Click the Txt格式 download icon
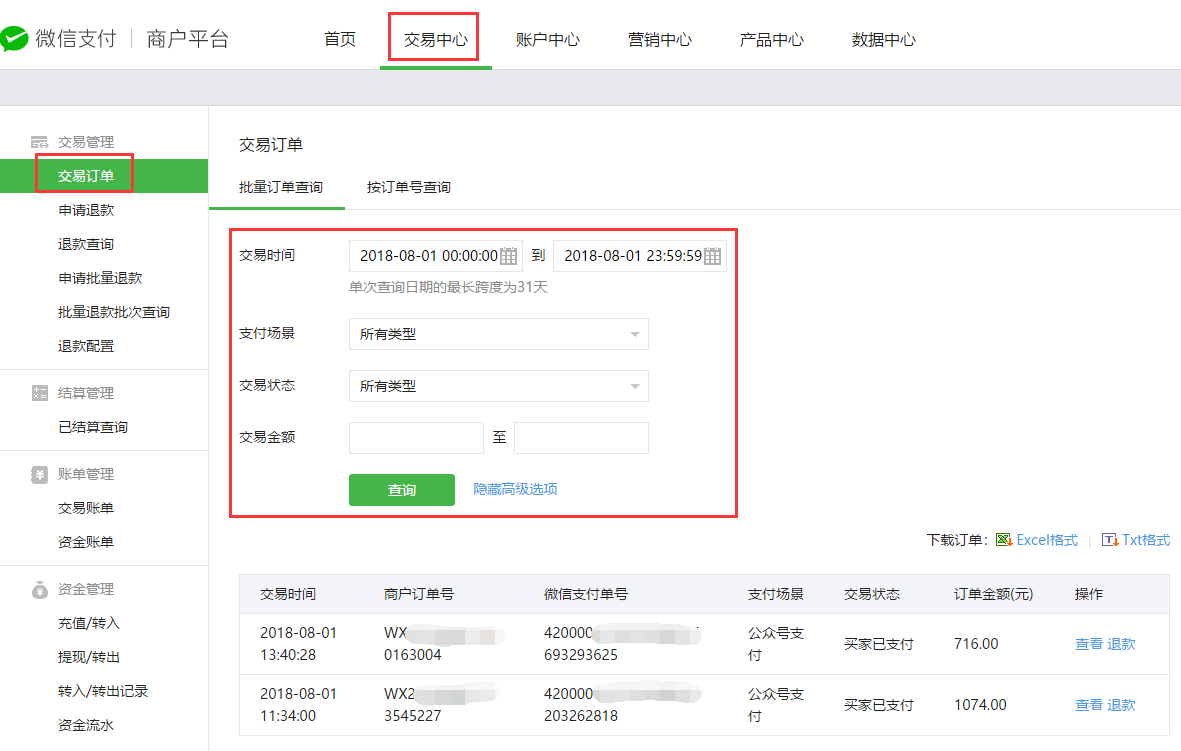1181x751 pixels. tap(1109, 540)
